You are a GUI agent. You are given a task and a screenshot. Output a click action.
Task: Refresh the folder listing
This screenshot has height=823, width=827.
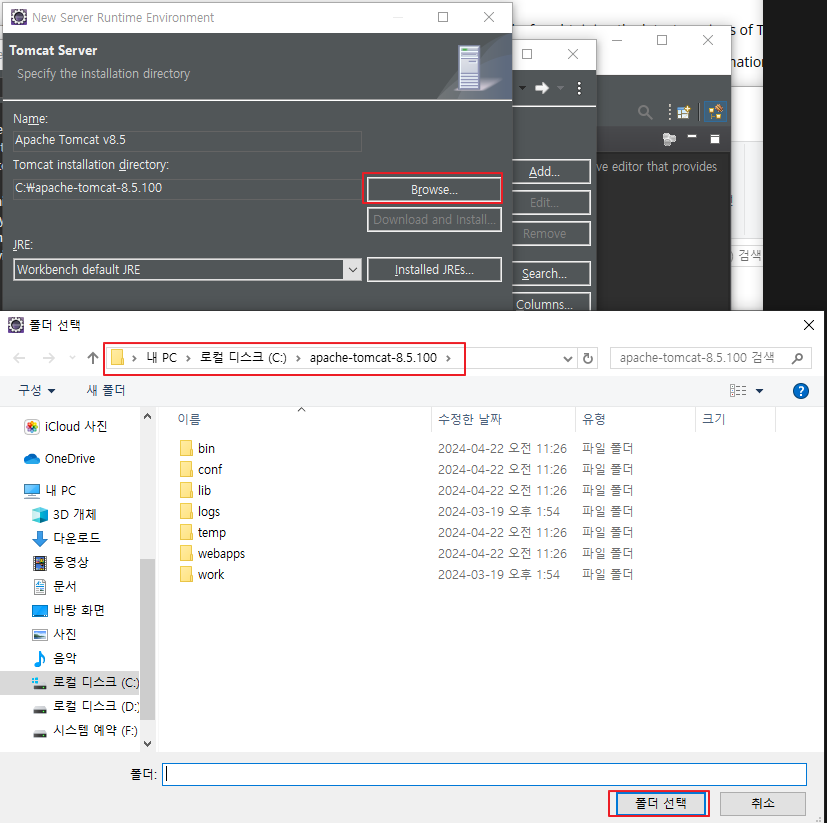[x=588, y=359]
